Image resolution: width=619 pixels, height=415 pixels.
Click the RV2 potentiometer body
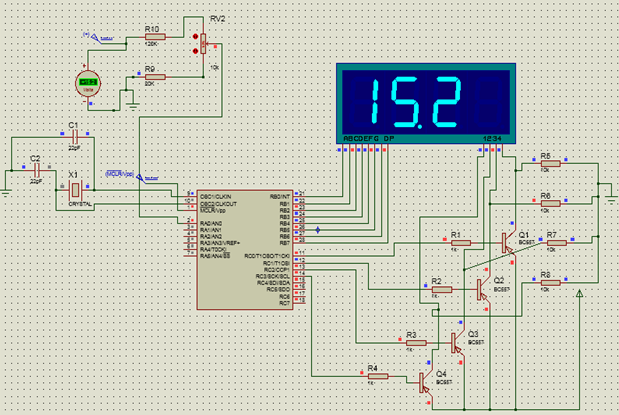coord(203,43)
